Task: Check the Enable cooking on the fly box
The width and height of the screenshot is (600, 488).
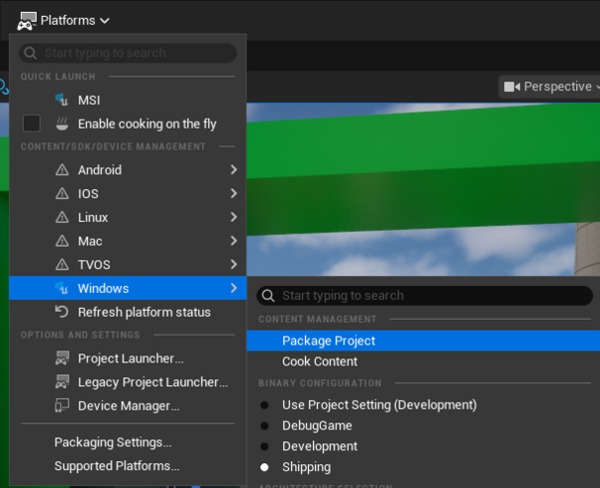Action: 32,124
